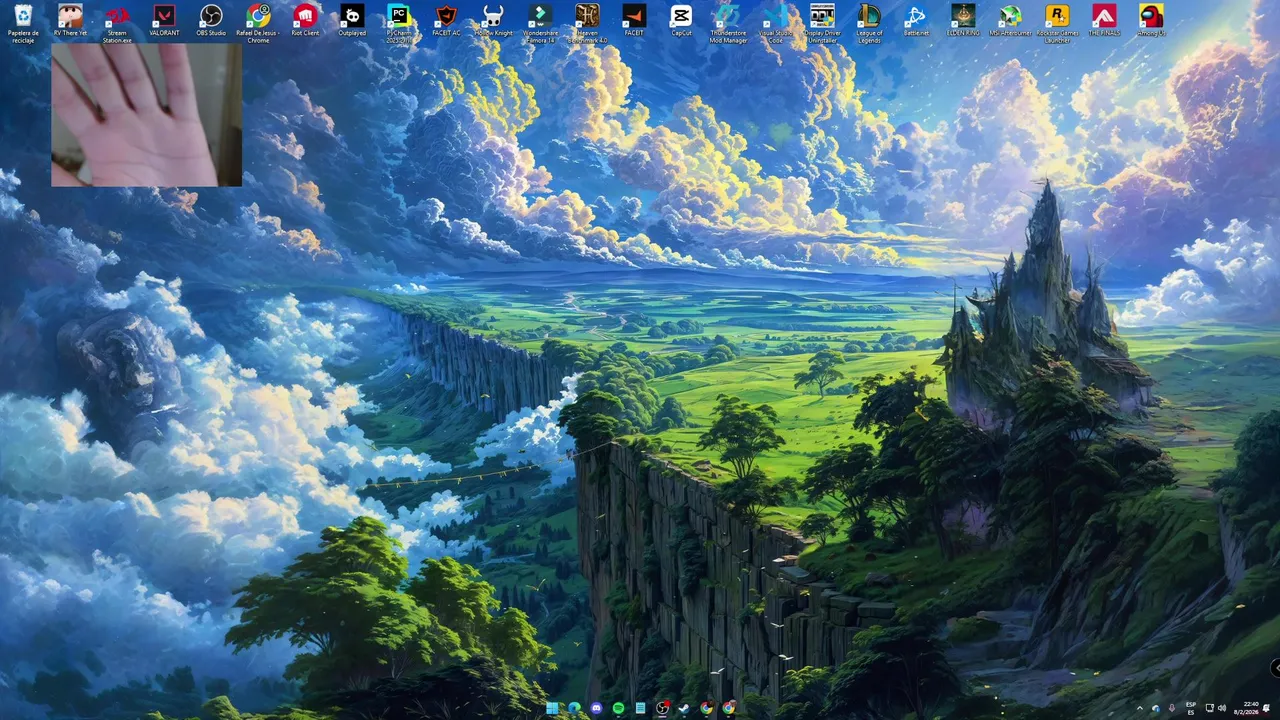Select the OBS Studio desktop shortcut
Image resolution: width=1280 pixels, height=720 pixels.
point(211,19)
